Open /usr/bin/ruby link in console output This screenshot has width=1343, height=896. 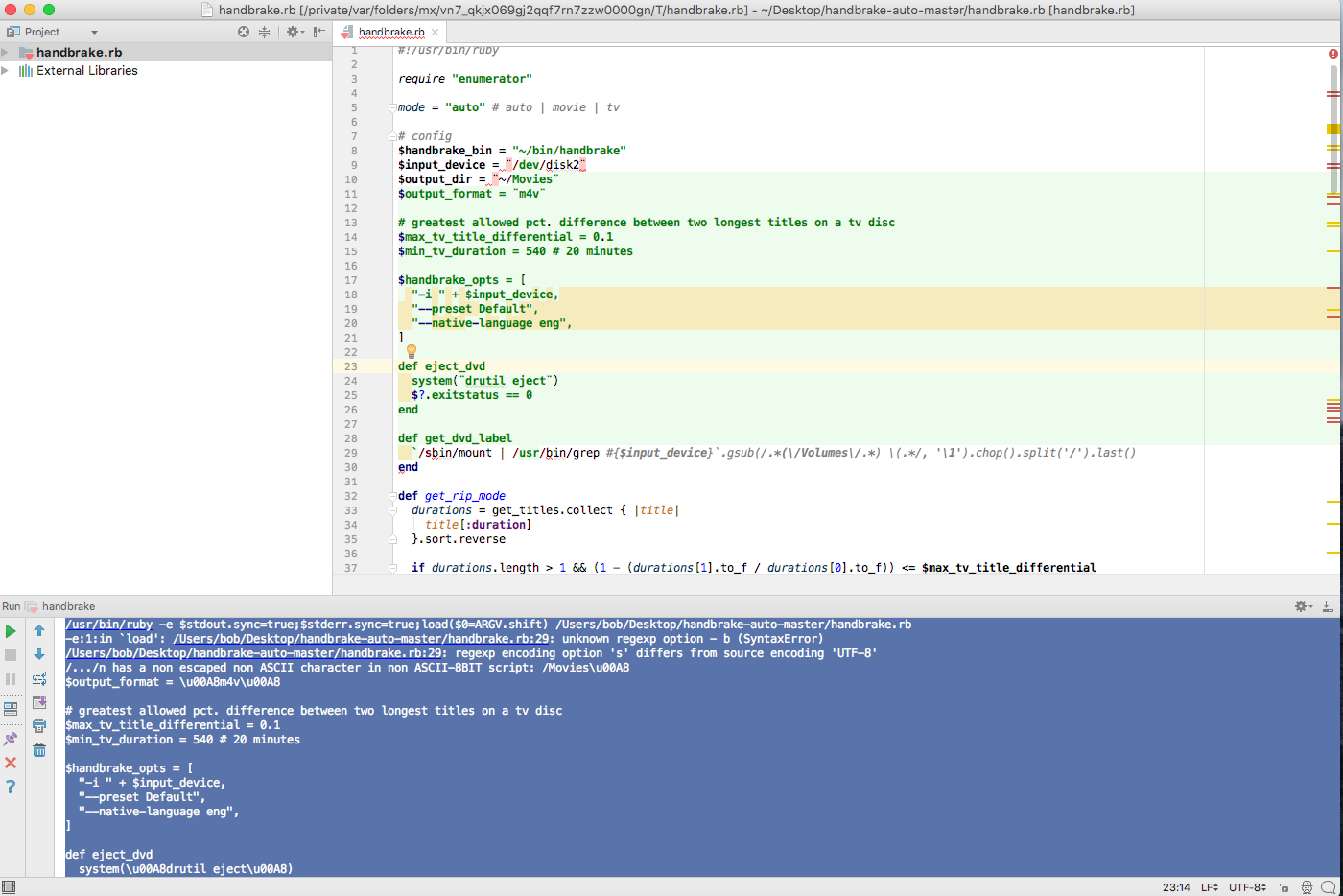[108, 625]
